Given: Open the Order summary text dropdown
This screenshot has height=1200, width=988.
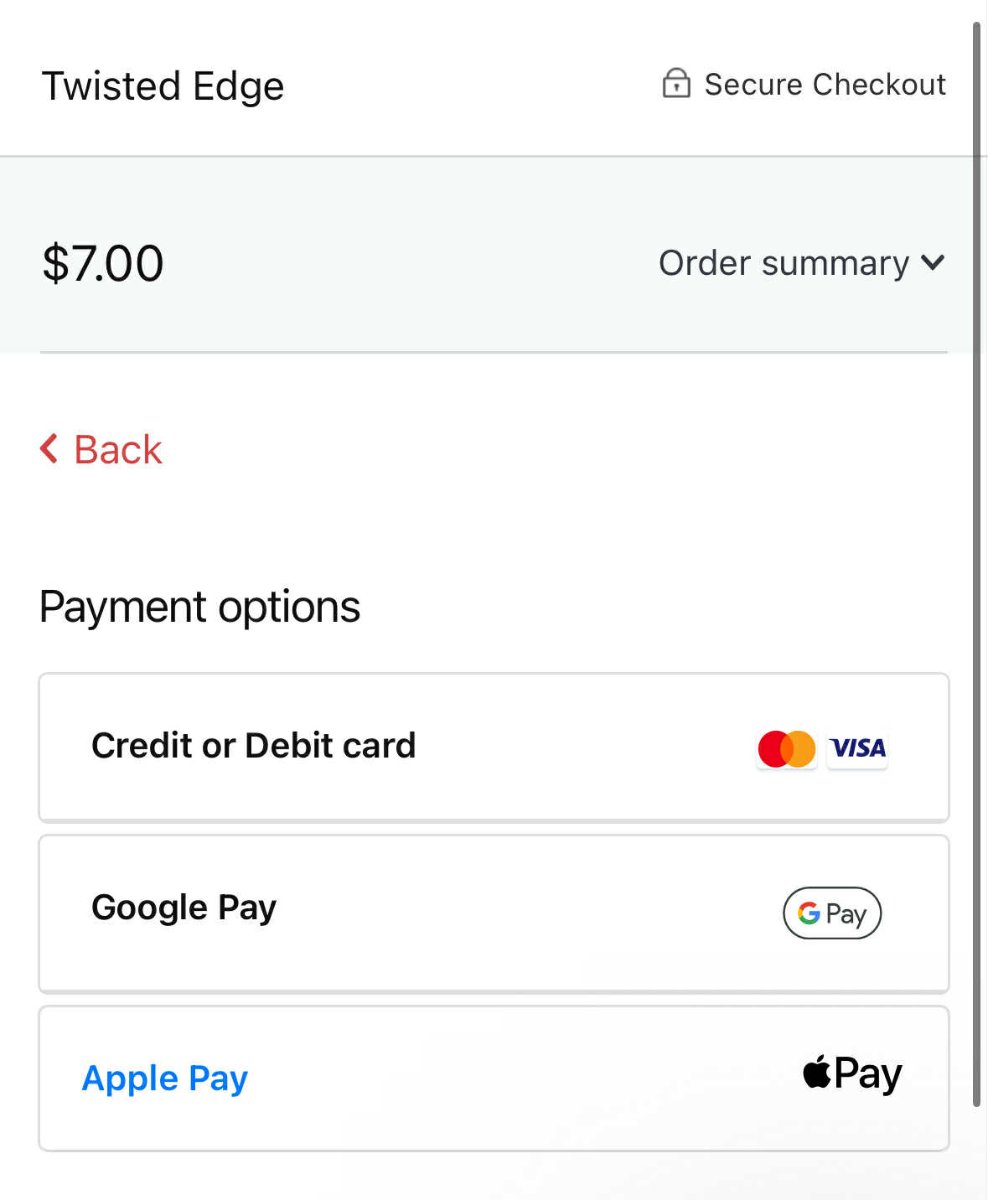Looking at the screenshot, I should coord(783,263).
